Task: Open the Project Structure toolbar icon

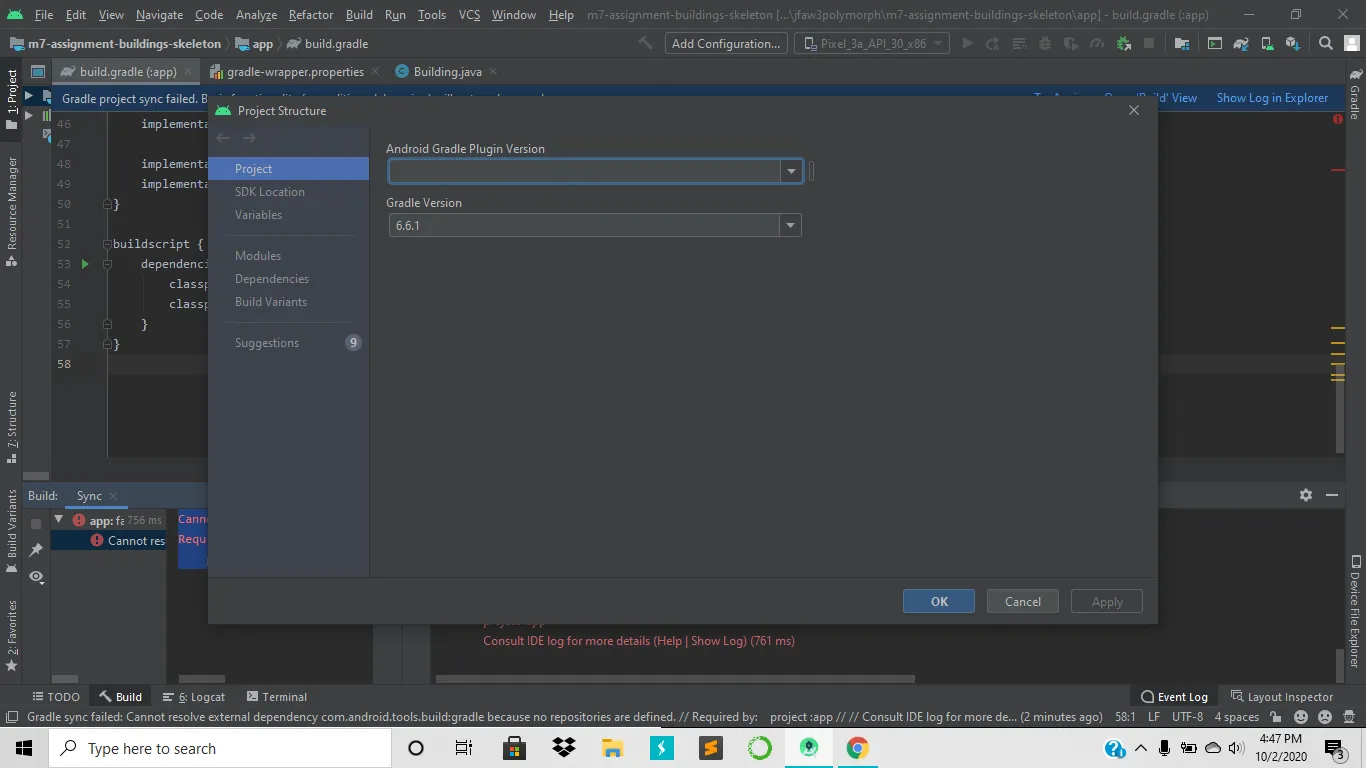Action: point(1182,44)
